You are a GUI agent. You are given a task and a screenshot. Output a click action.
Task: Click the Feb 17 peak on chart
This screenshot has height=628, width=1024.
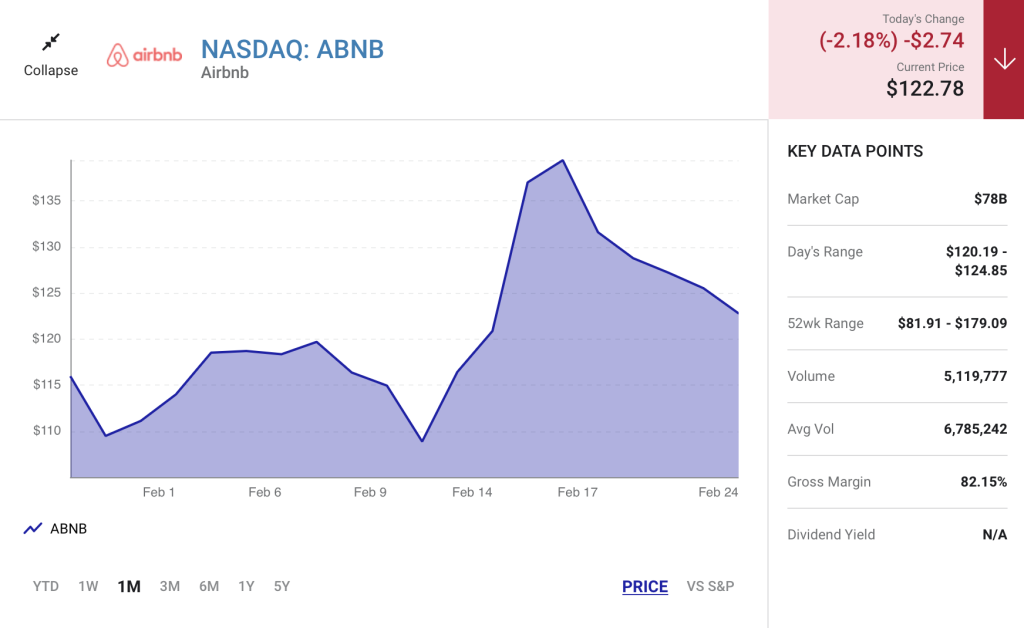[x=563, y=161]
